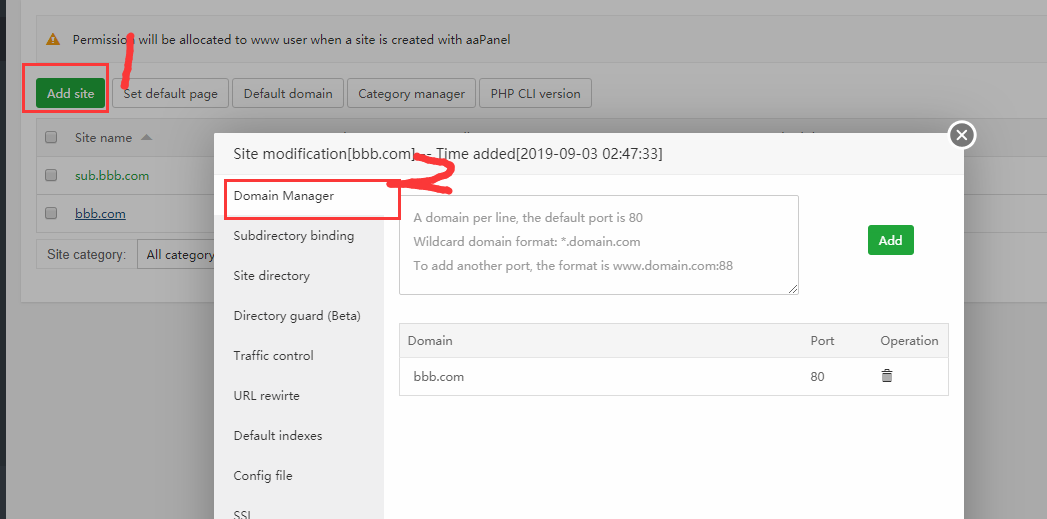The height and width of the screenshot is (519, 1047).
Task: Switch to Subdirectory binding tab
Action: (x=294, y=236)
